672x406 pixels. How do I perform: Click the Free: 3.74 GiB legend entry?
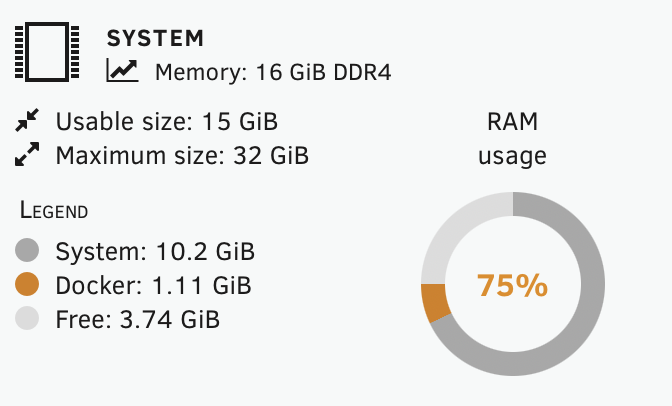coord(138,319)
